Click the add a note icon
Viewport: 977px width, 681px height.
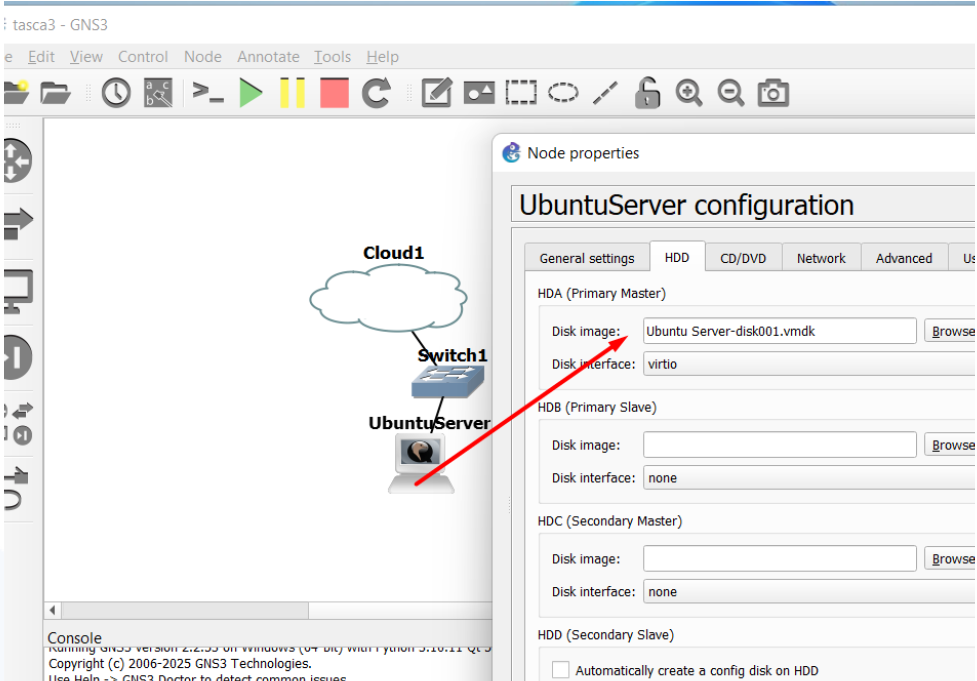436,93
